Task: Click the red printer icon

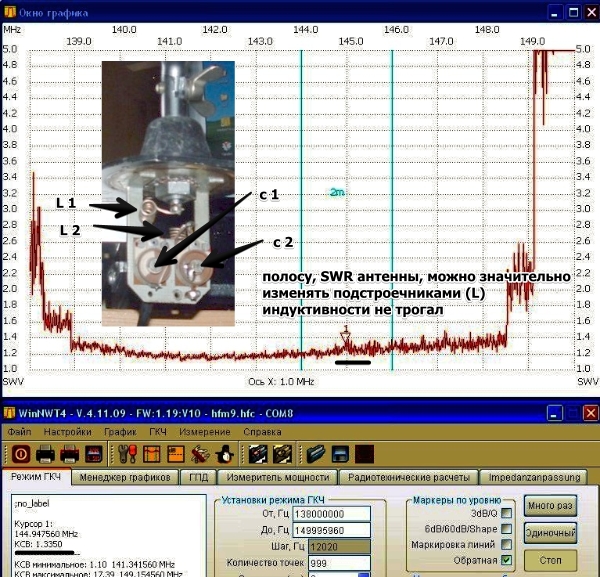Action: pyautogui.click(x=70, y=455)
